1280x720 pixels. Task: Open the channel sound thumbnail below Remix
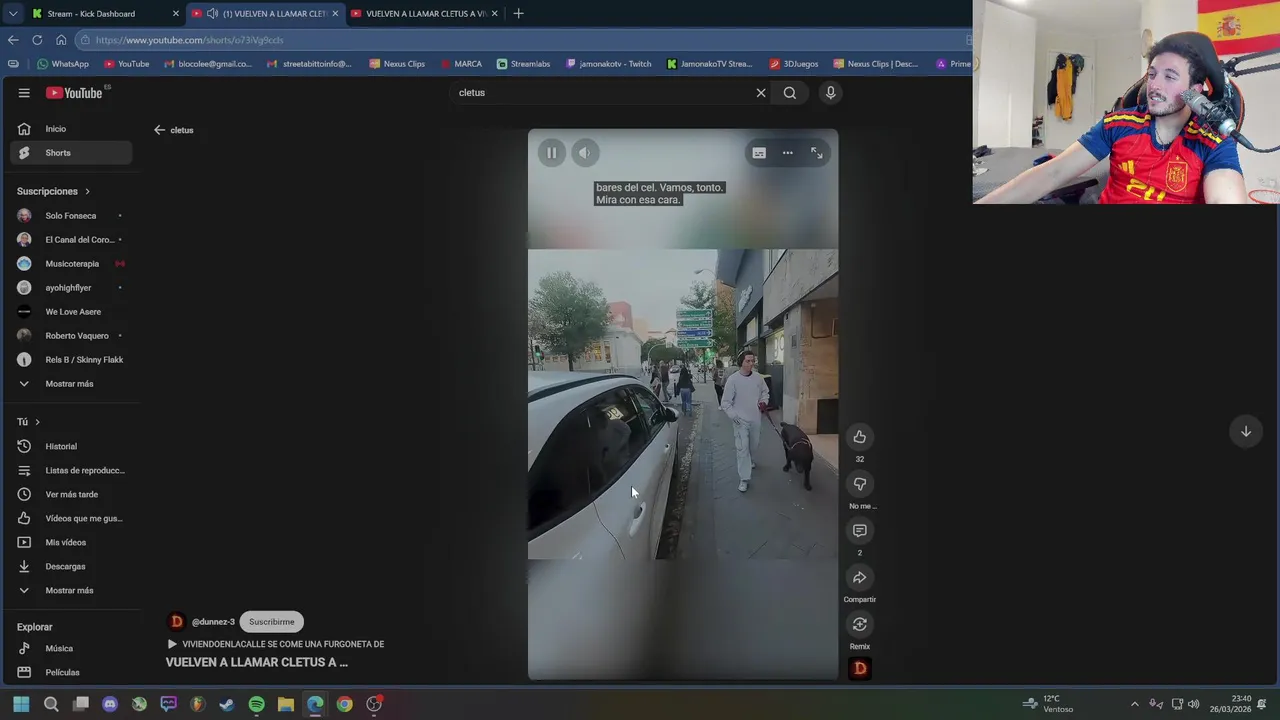[860, 669]
